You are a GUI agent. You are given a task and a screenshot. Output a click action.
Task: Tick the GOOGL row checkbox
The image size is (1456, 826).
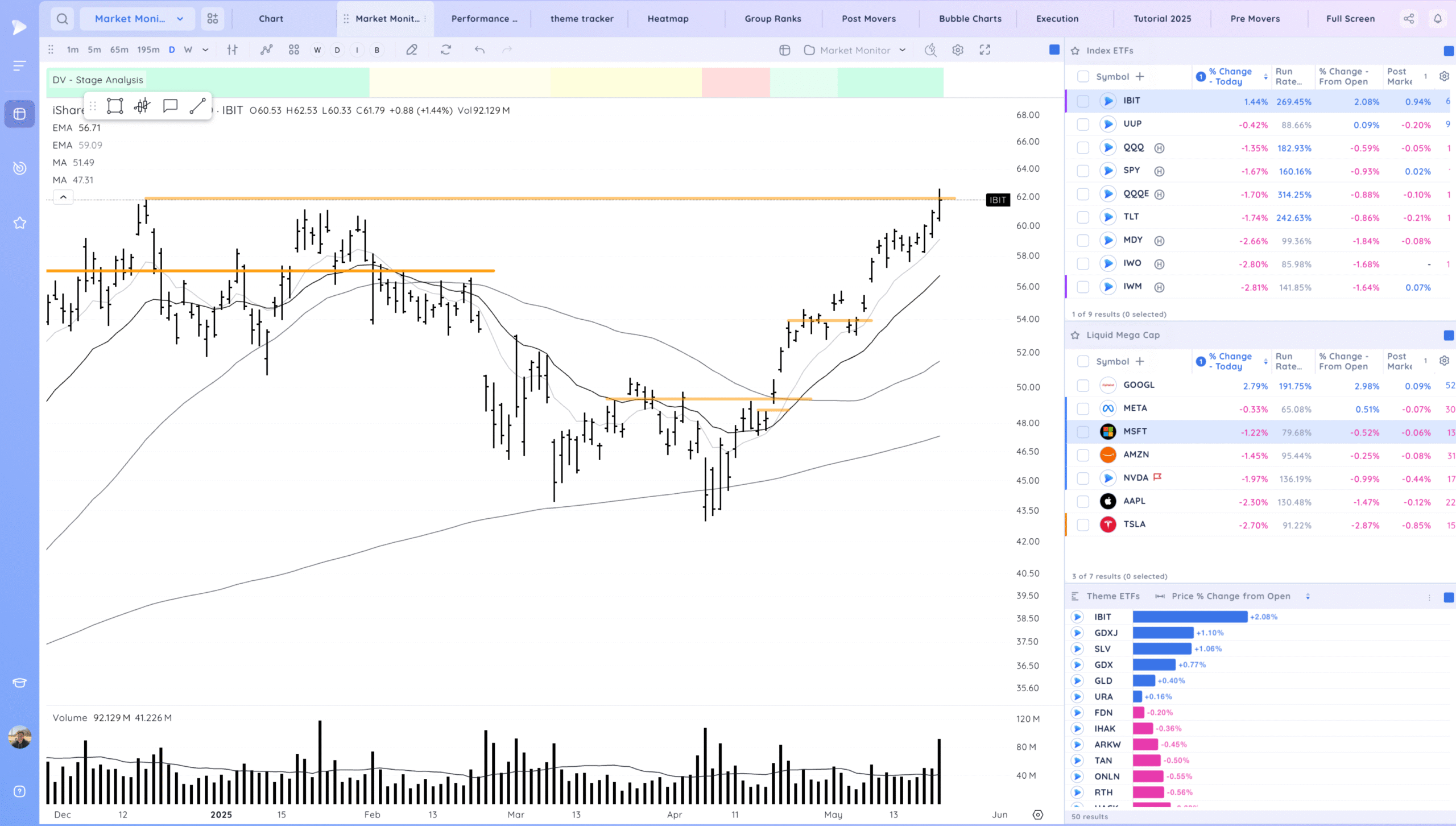point(1083,386)
